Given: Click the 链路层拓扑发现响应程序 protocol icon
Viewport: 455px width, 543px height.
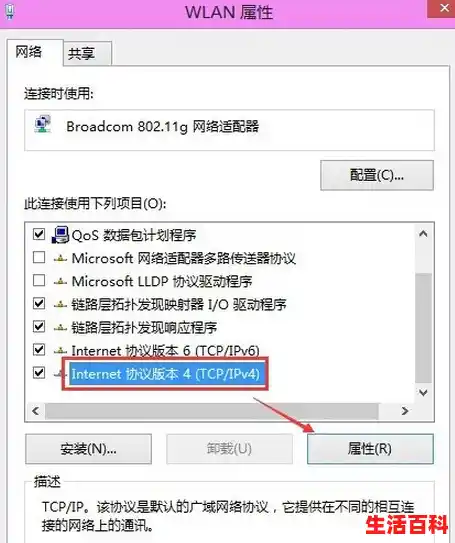Looking at the screenshot, I should tap(60, 328).
